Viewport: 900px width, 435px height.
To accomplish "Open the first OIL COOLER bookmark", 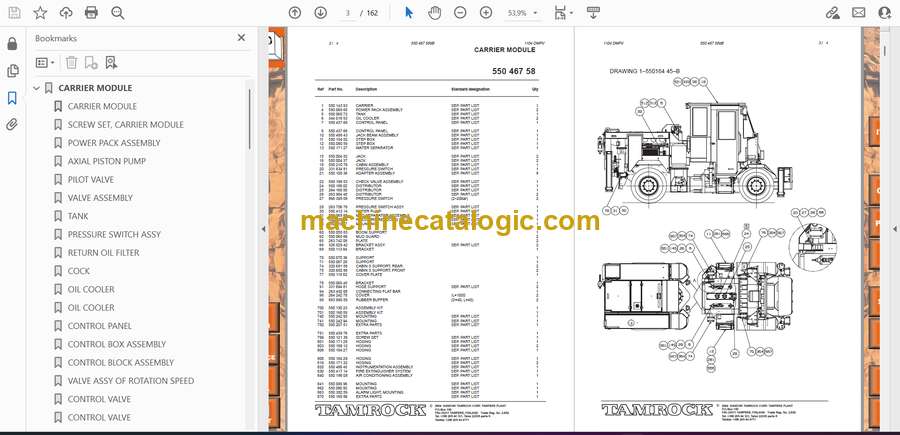I will pos(91,290).
